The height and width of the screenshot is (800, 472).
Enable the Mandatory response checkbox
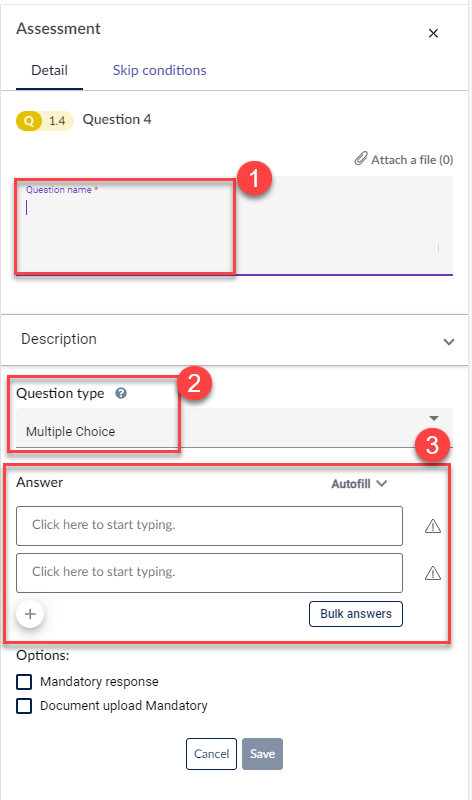[24, 682]
